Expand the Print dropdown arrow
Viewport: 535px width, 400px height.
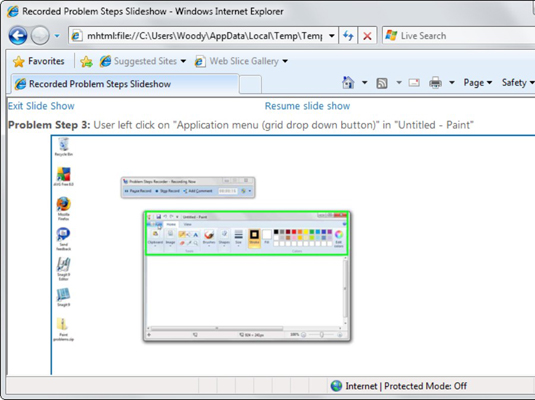click(452, 83)
